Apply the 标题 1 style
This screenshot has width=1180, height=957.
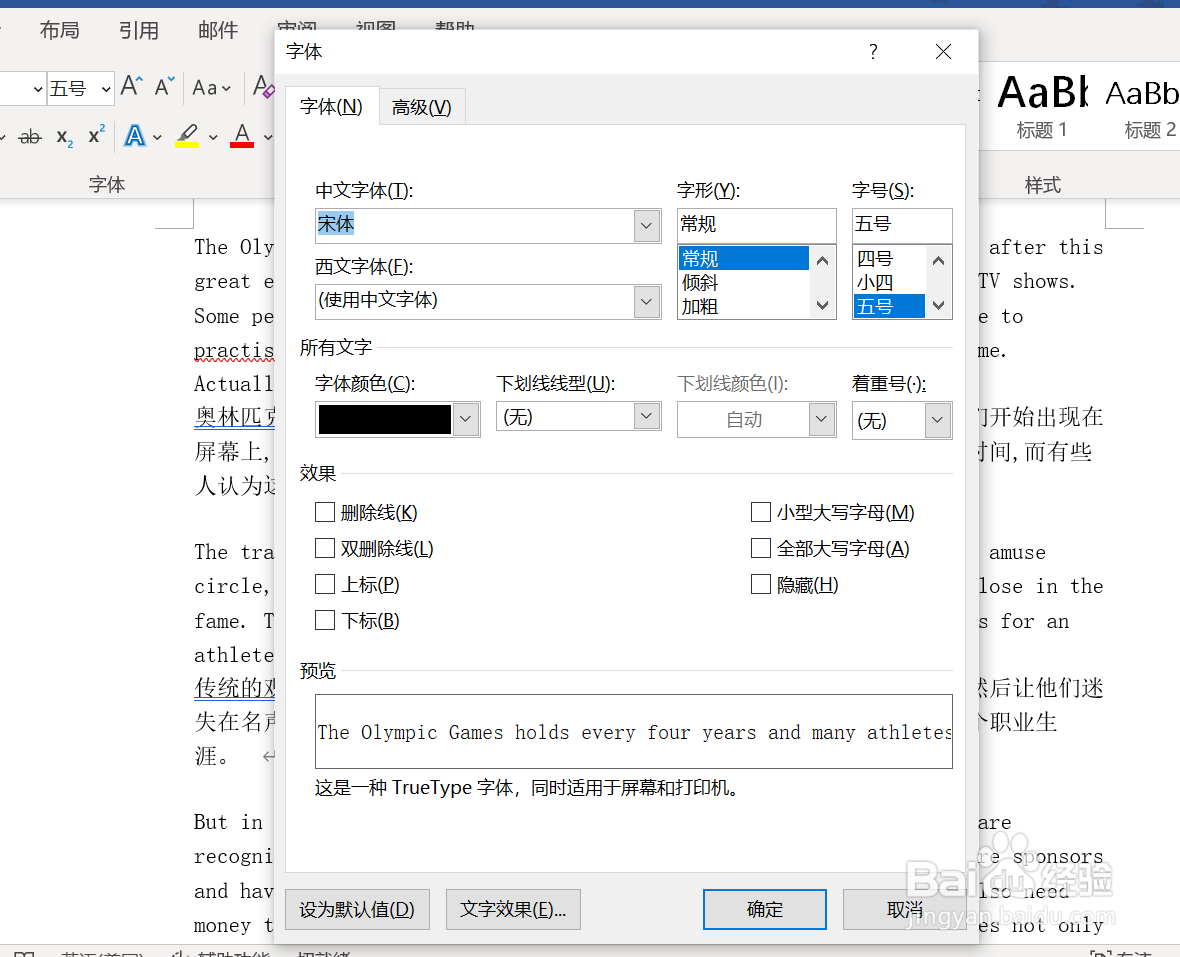[1042, 107]
